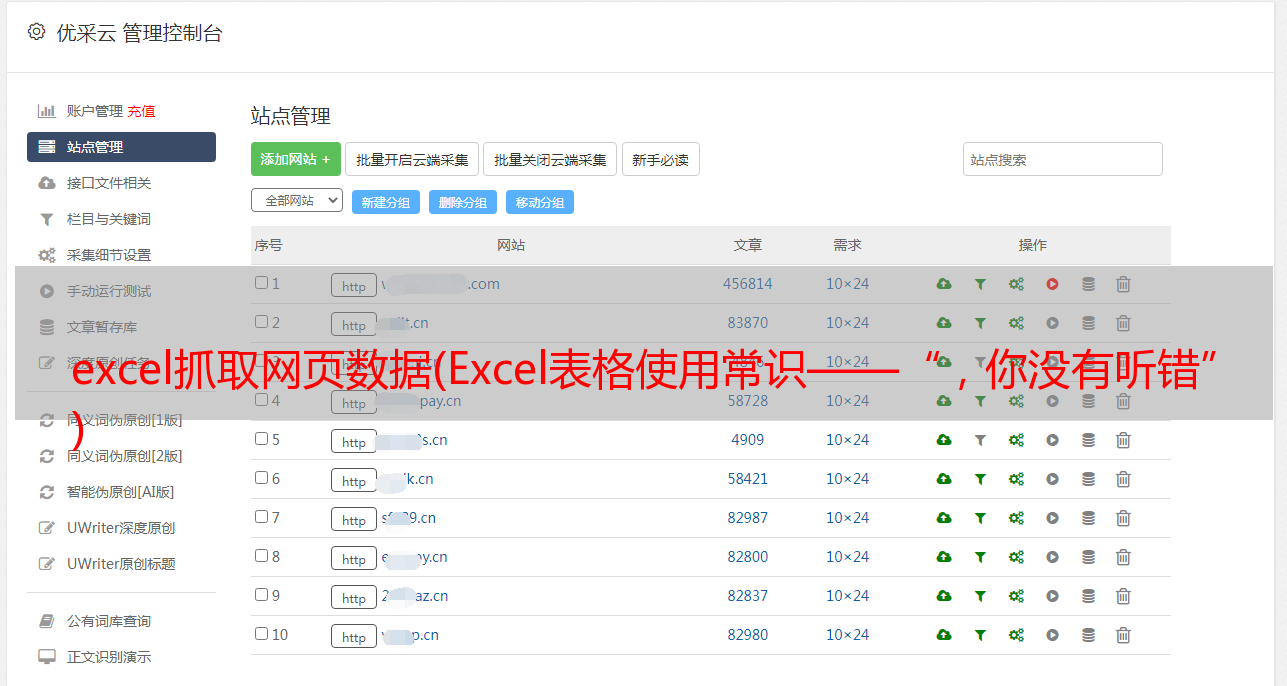
Task: Open 接口文件相关 in the sidebar
Action: [x=109, y=183]
